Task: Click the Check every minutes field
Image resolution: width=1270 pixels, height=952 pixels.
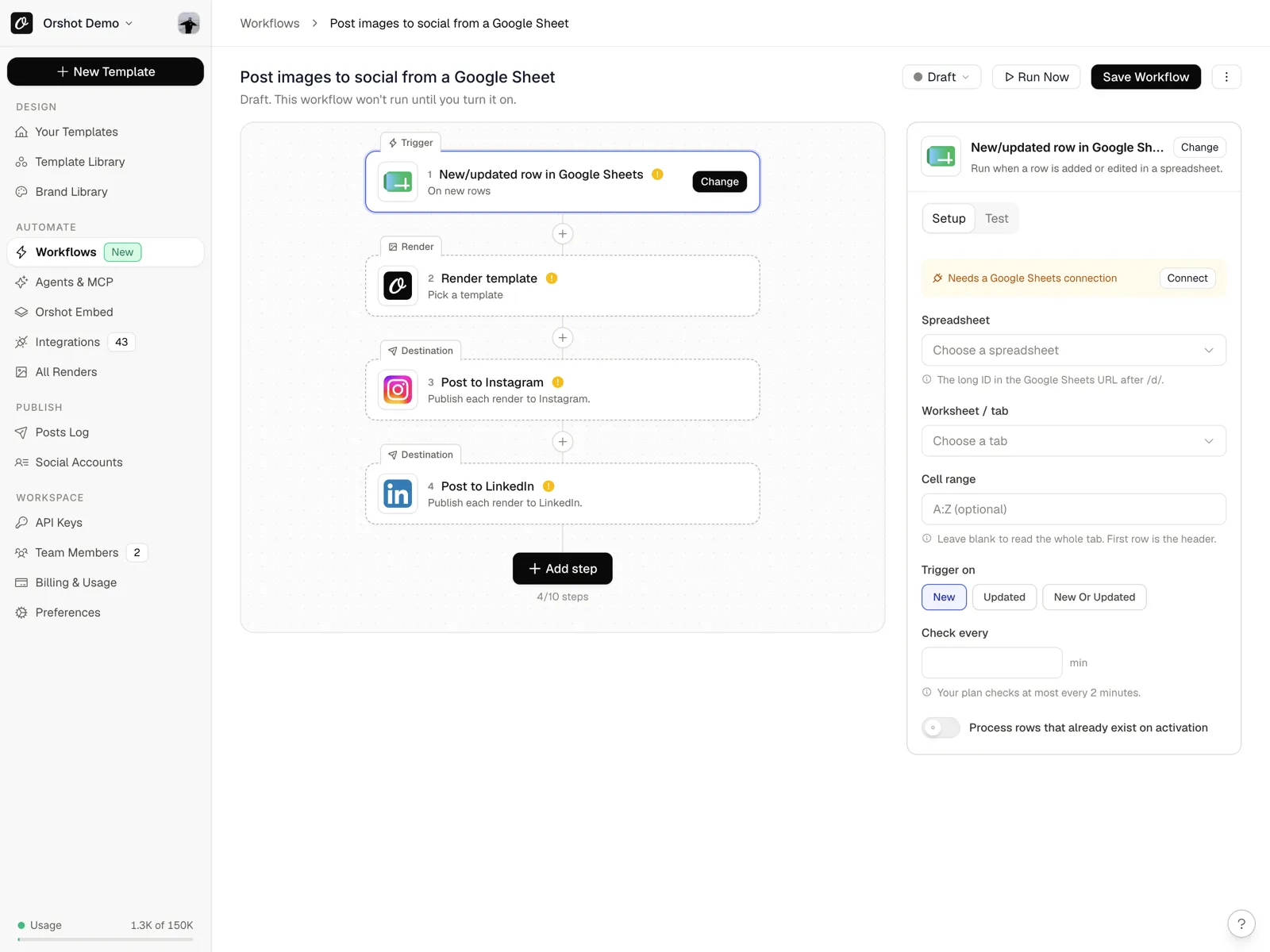Action: (991, 662)
